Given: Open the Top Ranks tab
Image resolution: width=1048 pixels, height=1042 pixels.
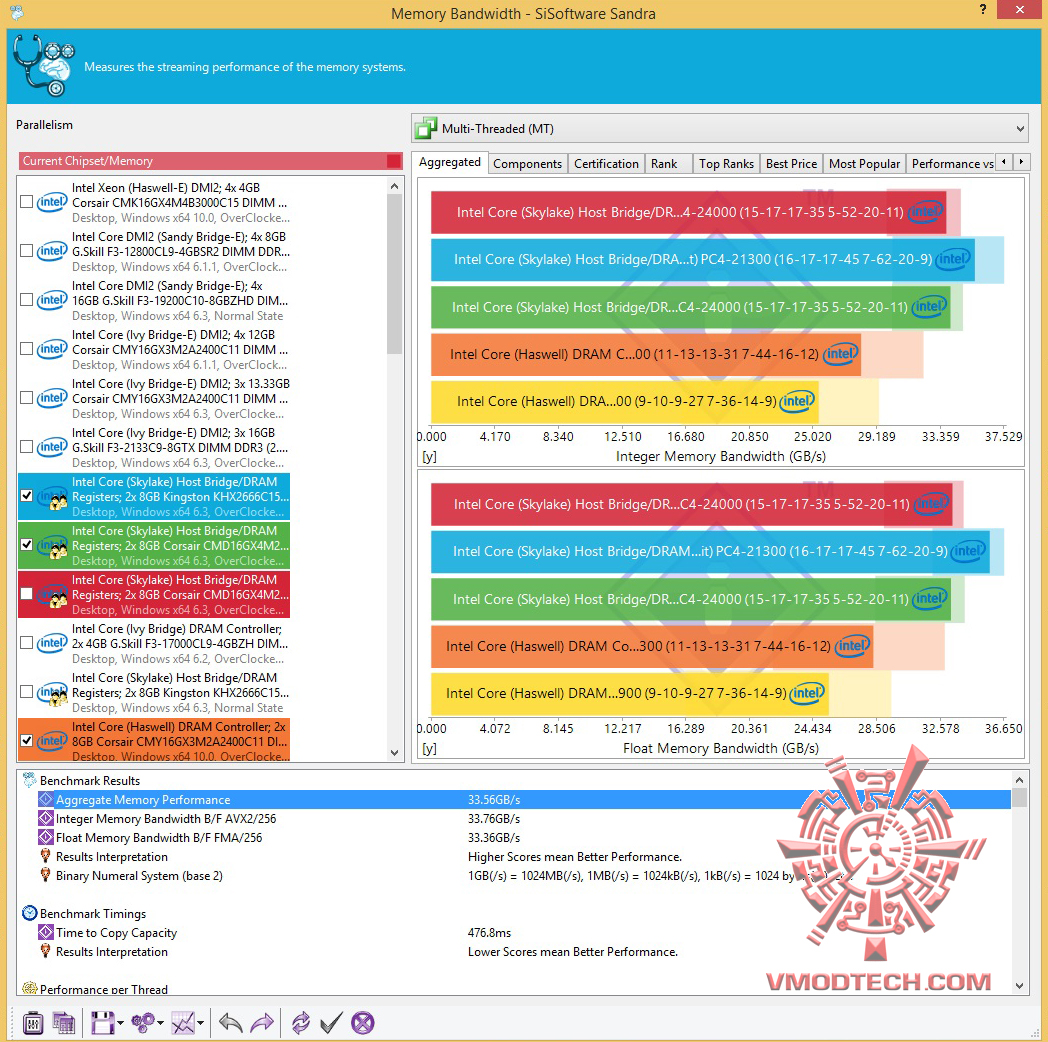Looking at the screenshot, I should coord(726,164).
